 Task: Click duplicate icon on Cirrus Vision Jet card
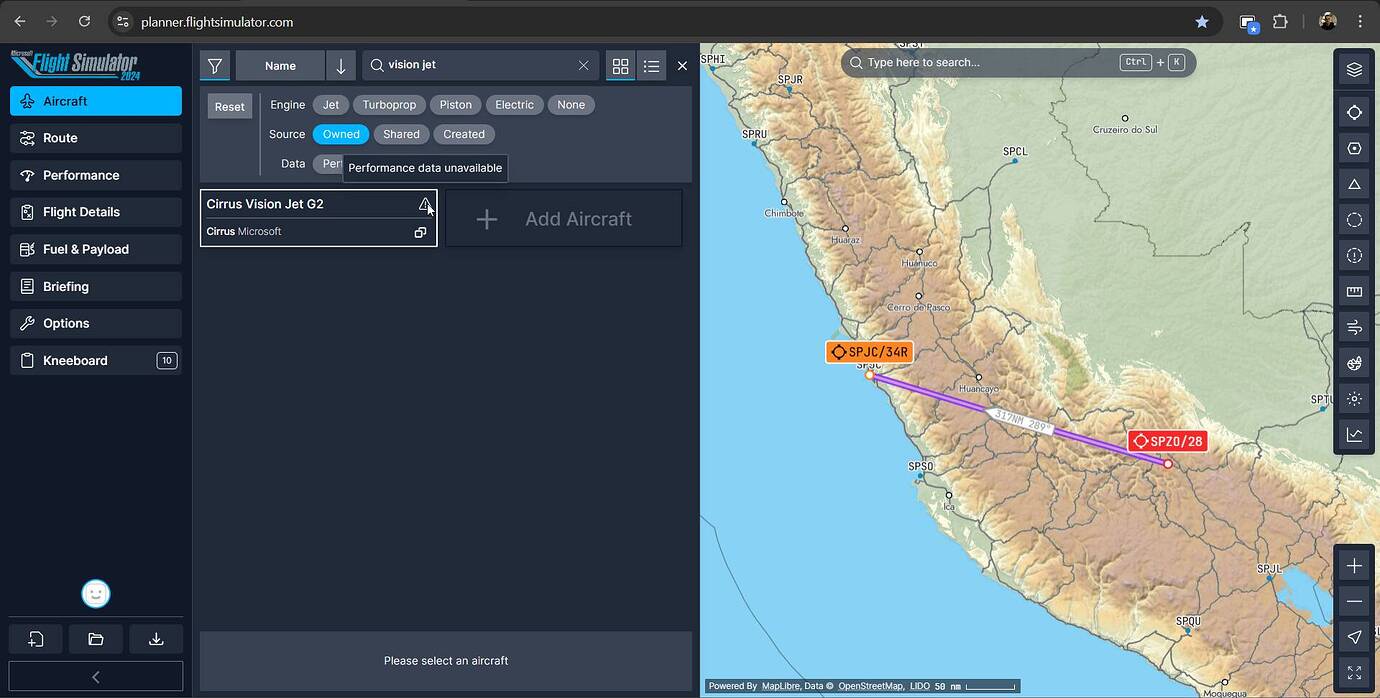point(420,232)
